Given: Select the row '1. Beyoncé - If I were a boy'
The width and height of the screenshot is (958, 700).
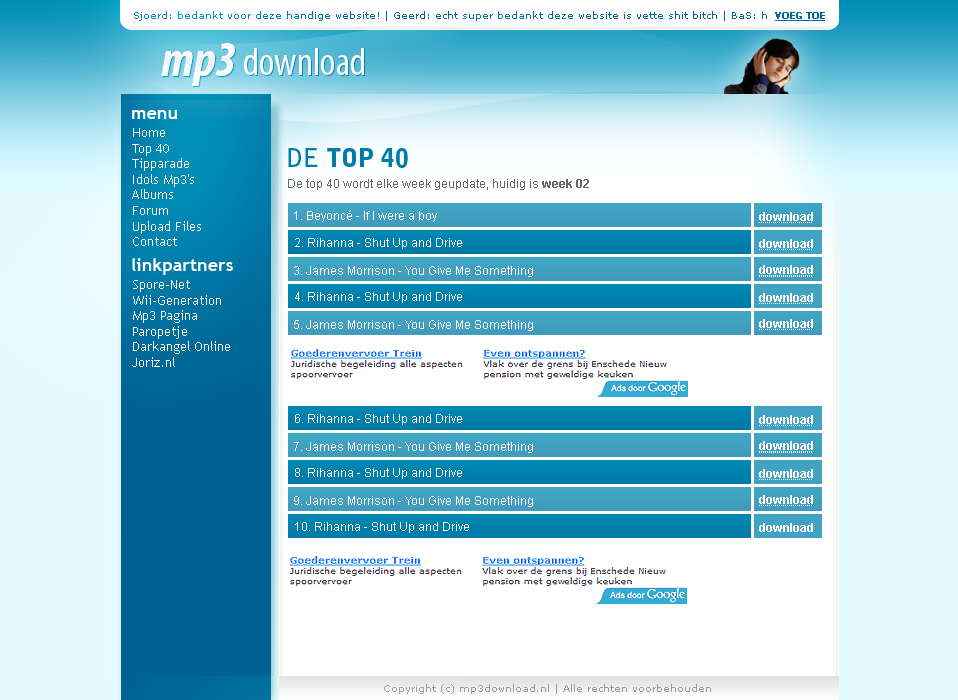Looking at the screenshot, I should 519,216.
